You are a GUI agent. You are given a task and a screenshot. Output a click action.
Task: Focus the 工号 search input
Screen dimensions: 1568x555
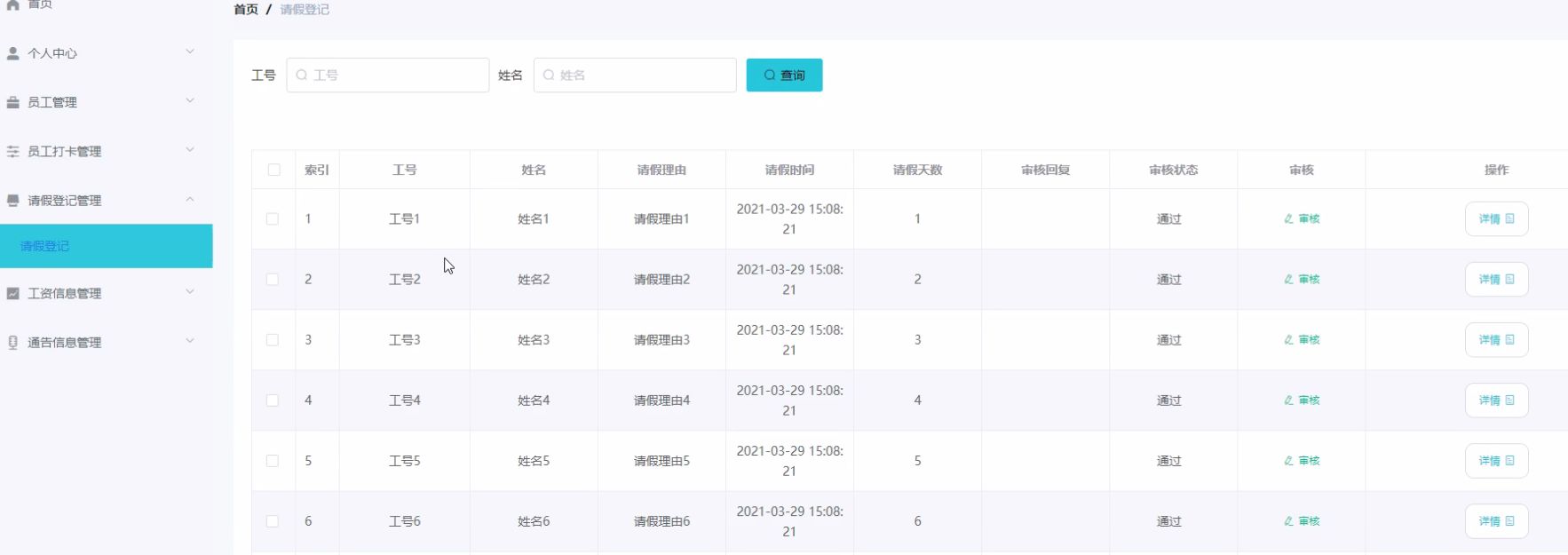coord(388,75)
